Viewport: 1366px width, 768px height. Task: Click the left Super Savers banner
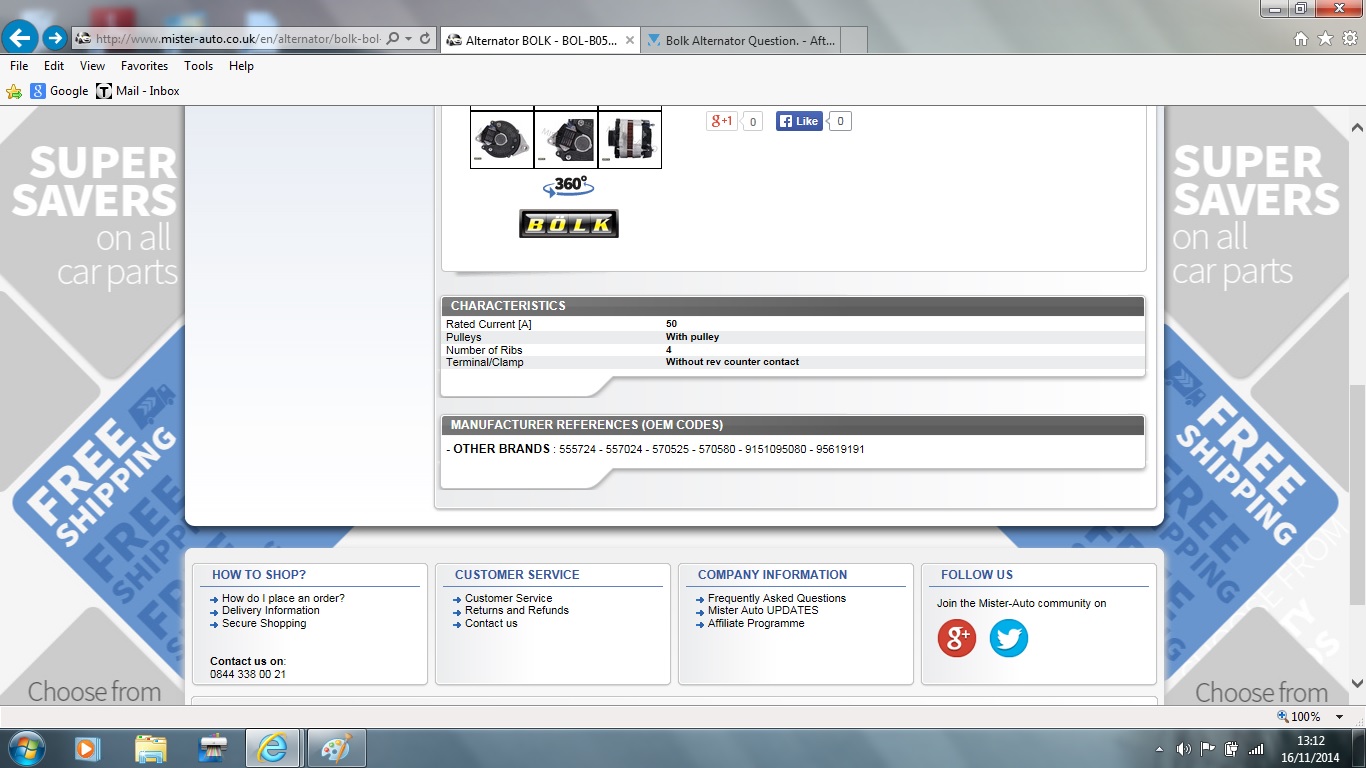(x=95, y=215)
